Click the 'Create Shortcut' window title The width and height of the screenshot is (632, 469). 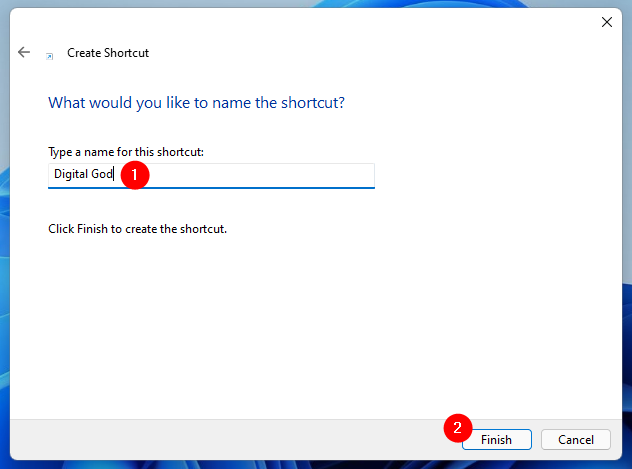pos(108,53)
